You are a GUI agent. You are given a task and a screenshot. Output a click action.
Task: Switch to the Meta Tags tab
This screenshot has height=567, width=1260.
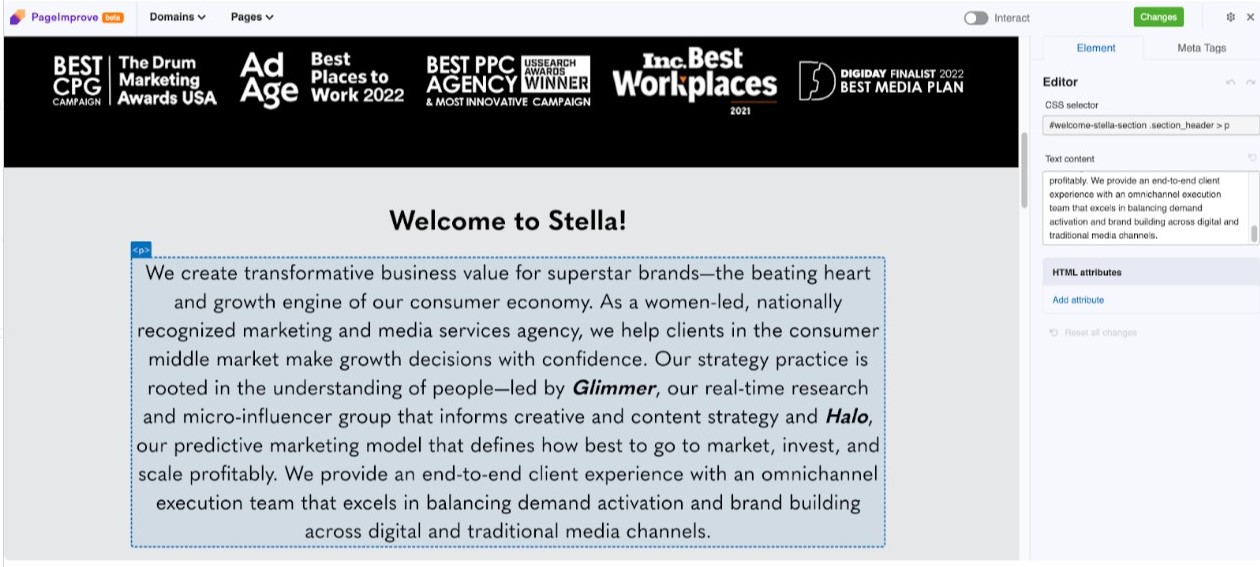1201,48
